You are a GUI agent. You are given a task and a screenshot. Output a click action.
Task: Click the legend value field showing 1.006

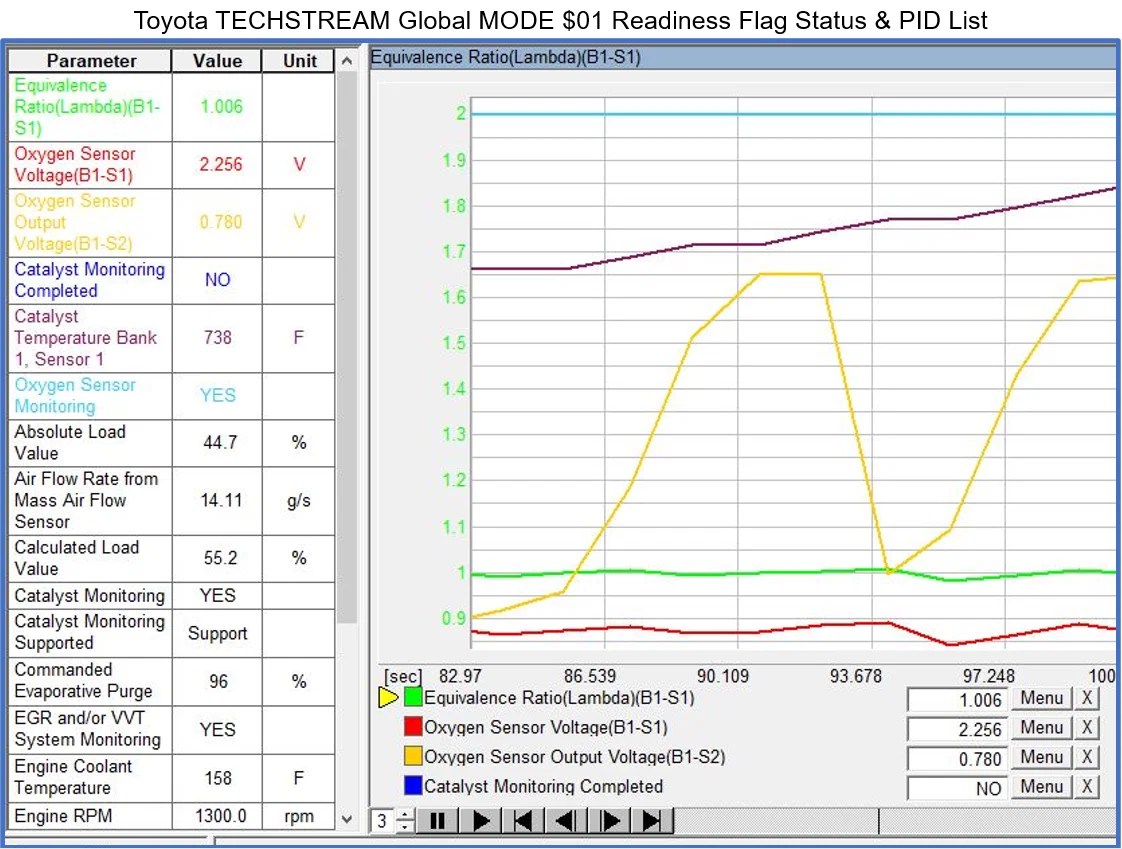957,699
